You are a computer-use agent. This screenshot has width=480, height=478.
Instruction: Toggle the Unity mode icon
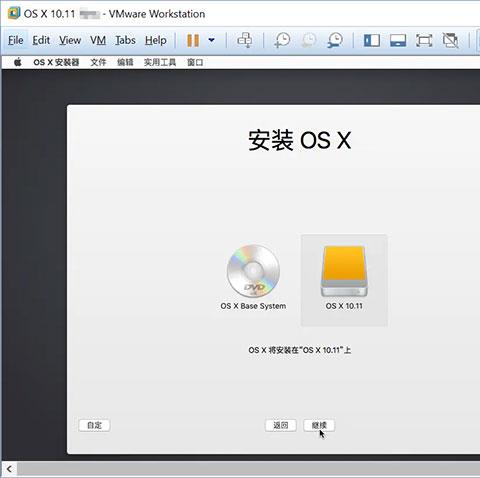[x=450, y=40]
